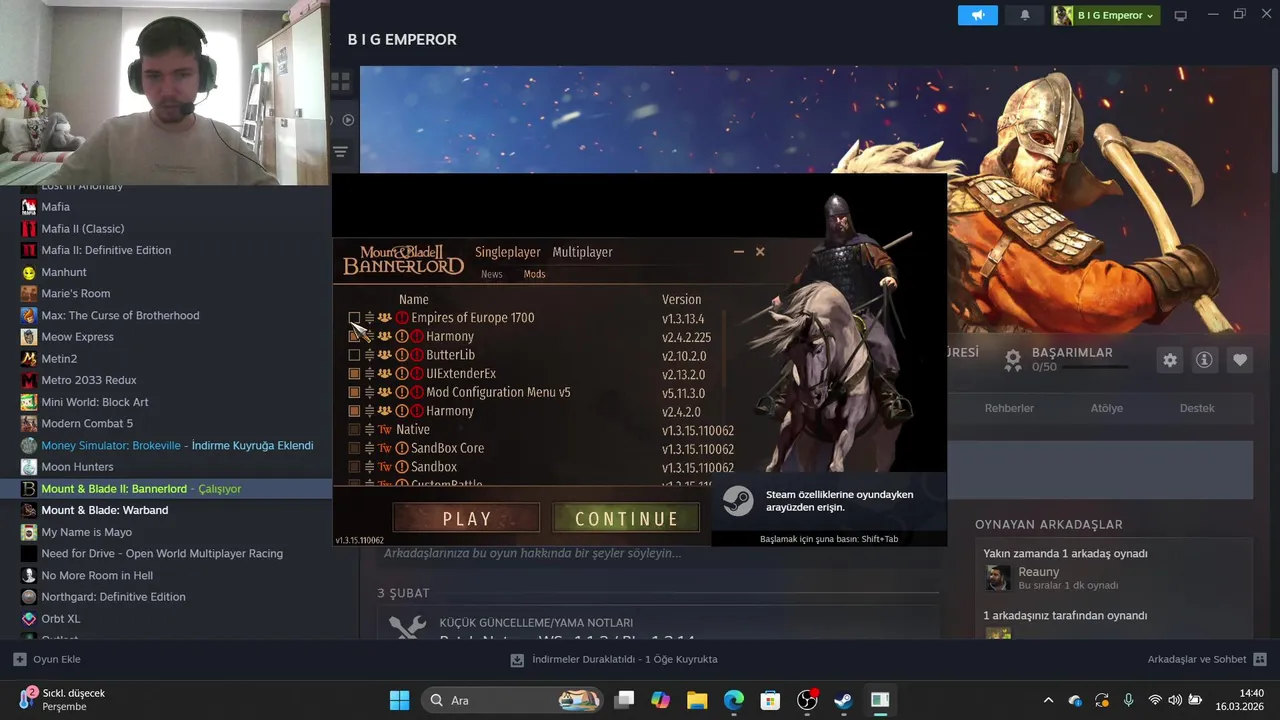Click the TaleWorlds icon next to Native

tap(384, 430)
